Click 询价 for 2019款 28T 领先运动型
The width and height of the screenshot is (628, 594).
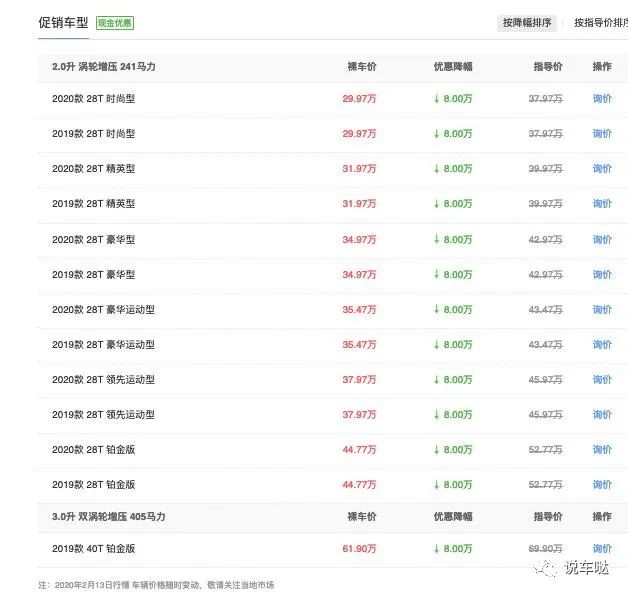tap(602, 415)
